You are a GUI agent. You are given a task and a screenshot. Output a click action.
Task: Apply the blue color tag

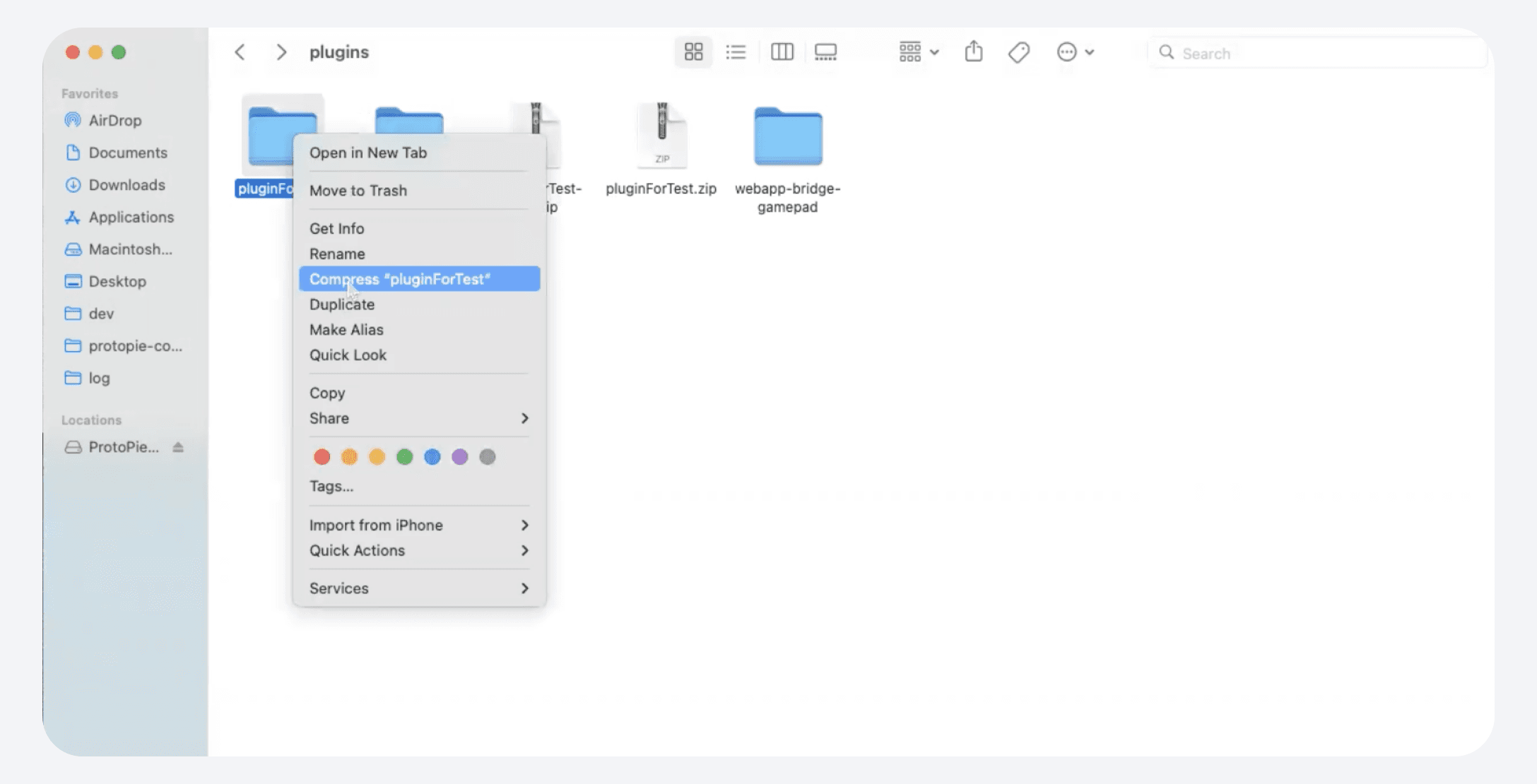tap(432, 457)
